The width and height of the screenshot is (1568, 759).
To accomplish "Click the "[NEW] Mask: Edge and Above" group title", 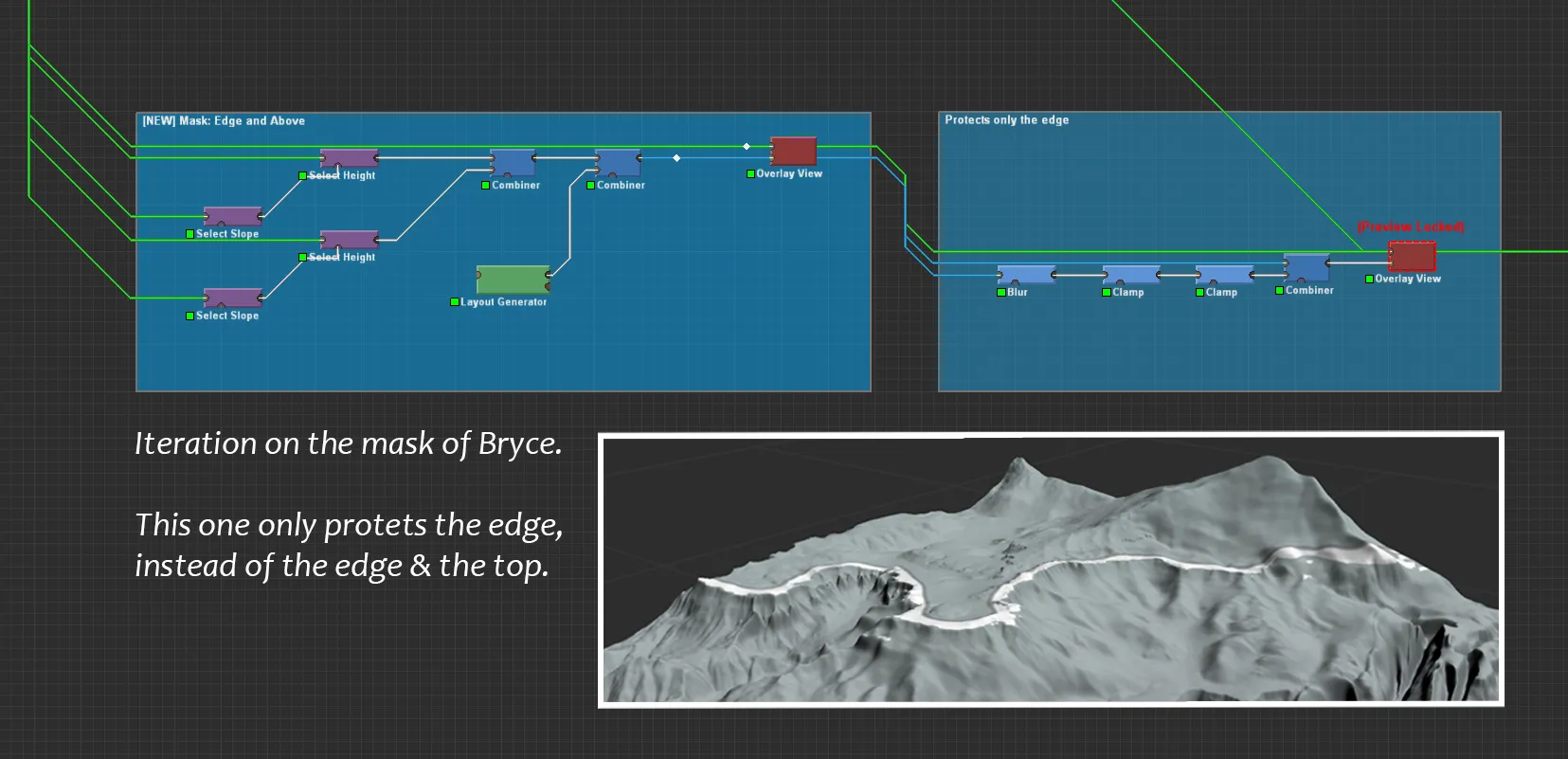I will click(x=224, y=121).
